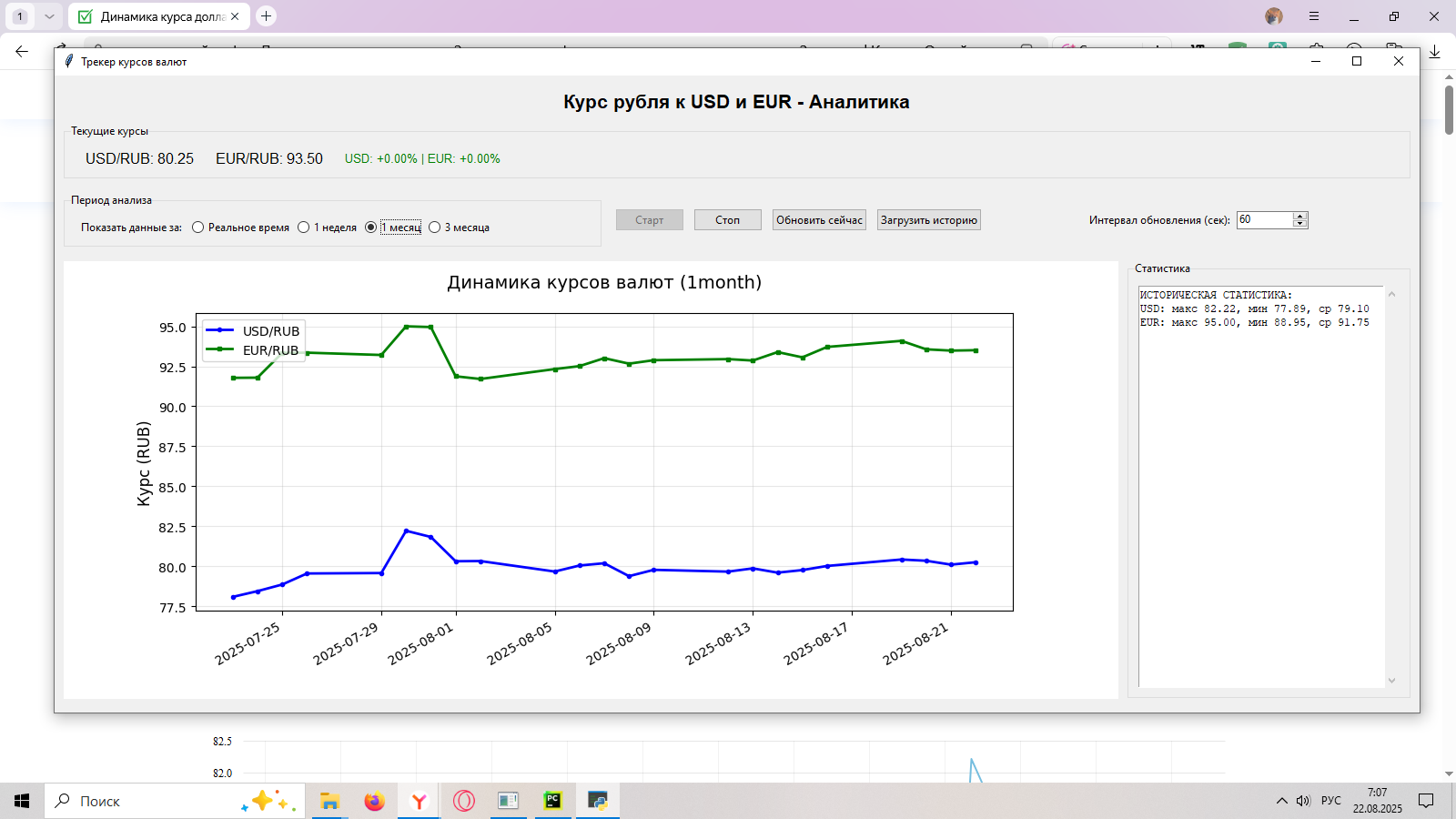Viewport: 1456px width, 819px height.
Task: Open the browser profile avatar
Action: pyautogui.click(x=1274, y=16)
